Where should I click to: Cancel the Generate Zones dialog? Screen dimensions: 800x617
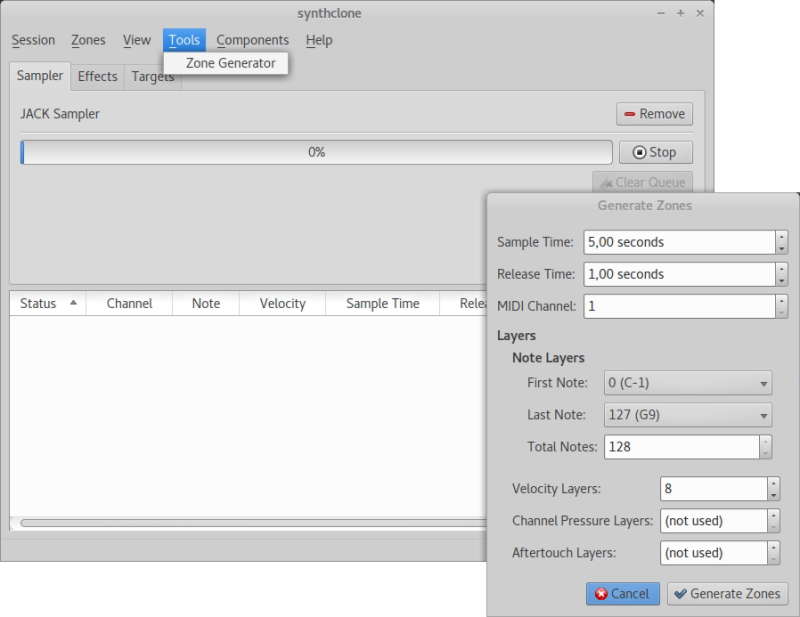point(622,594)
